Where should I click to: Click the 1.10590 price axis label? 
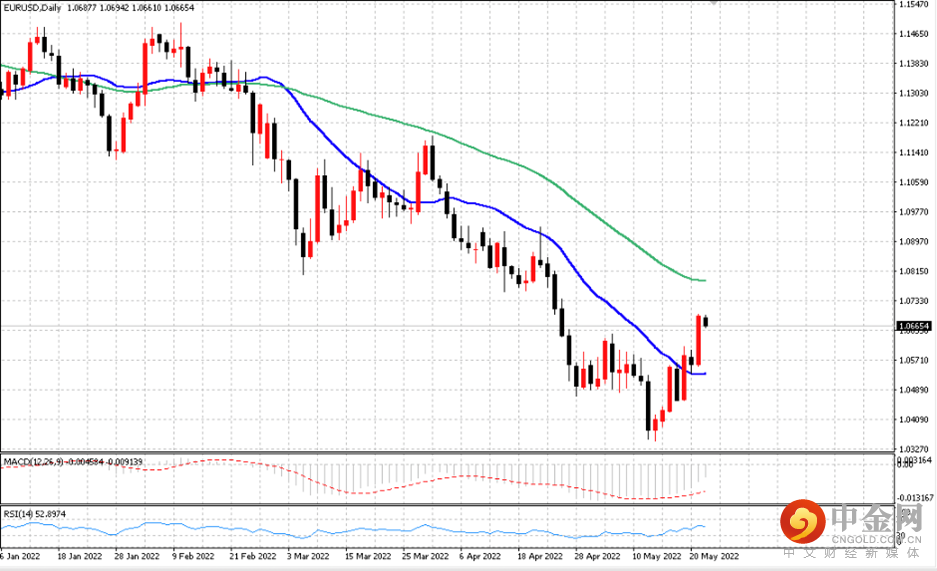914,182
